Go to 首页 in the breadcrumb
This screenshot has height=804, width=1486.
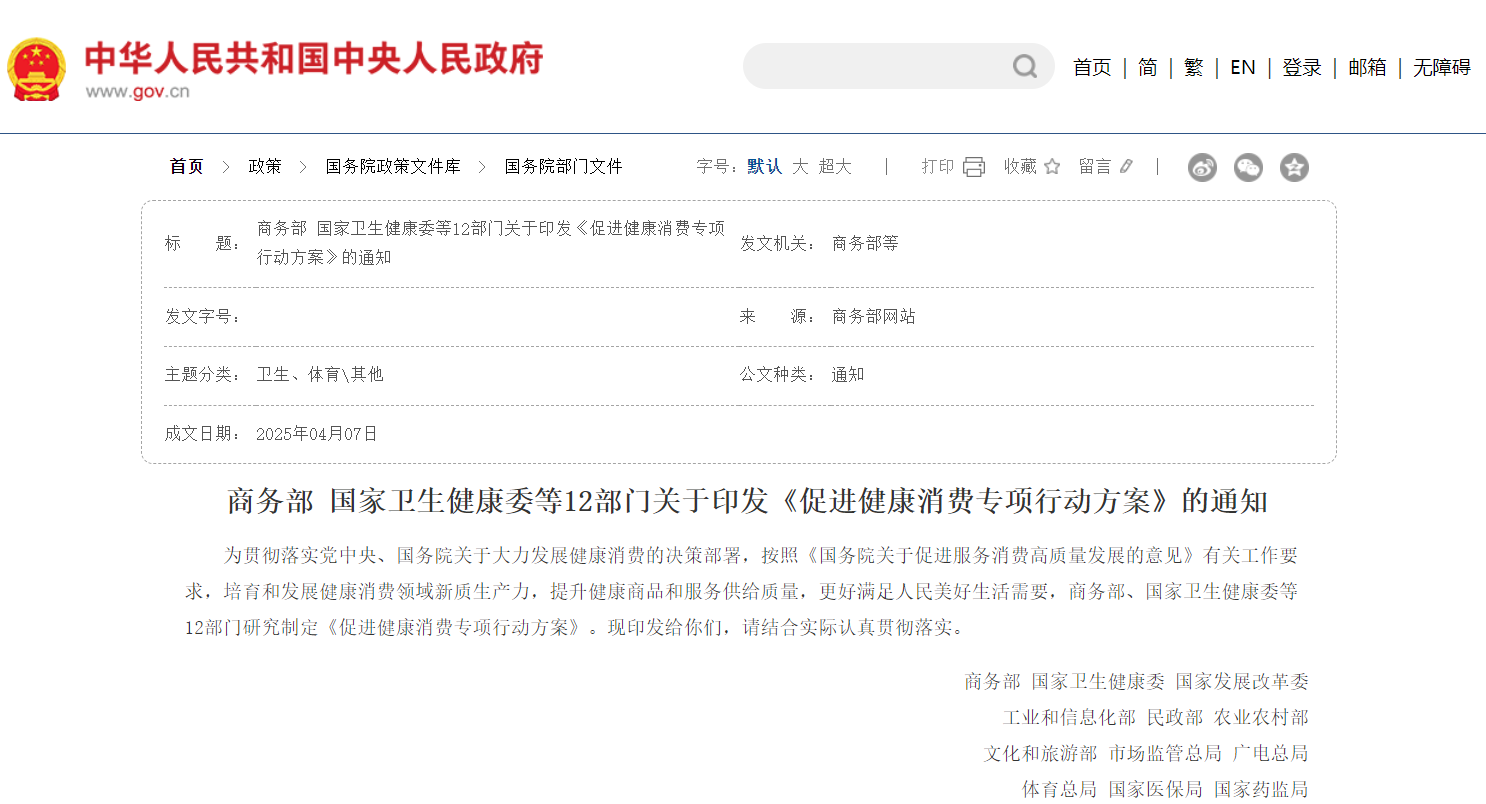(x=186, y=167)
